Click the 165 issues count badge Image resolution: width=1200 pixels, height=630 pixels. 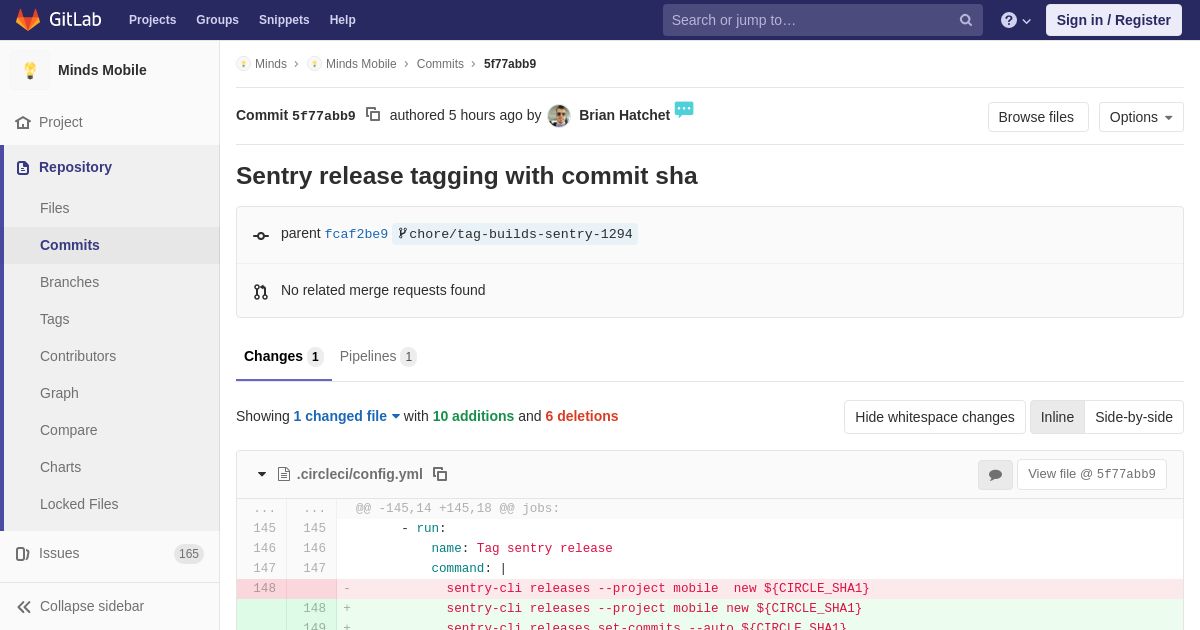pyautogui.click(x=189, y=554)
